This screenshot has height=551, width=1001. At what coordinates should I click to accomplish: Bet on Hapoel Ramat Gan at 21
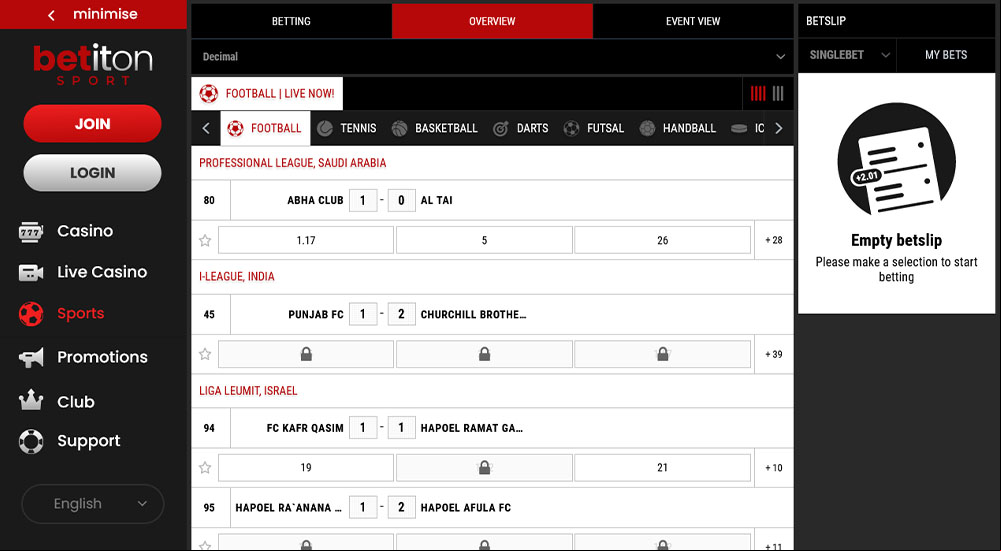[x=662, y=468]
